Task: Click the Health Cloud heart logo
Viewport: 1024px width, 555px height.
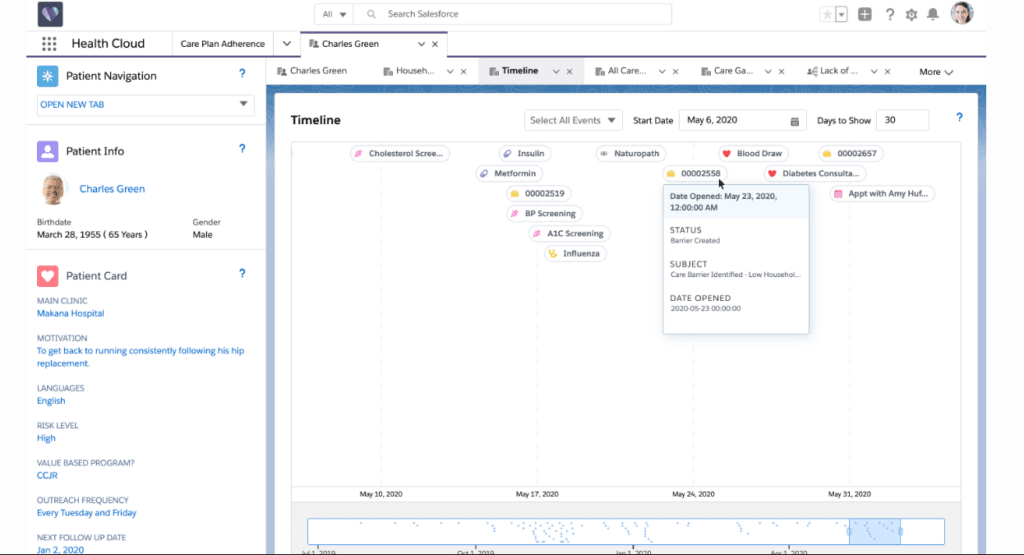Action: 50,14
